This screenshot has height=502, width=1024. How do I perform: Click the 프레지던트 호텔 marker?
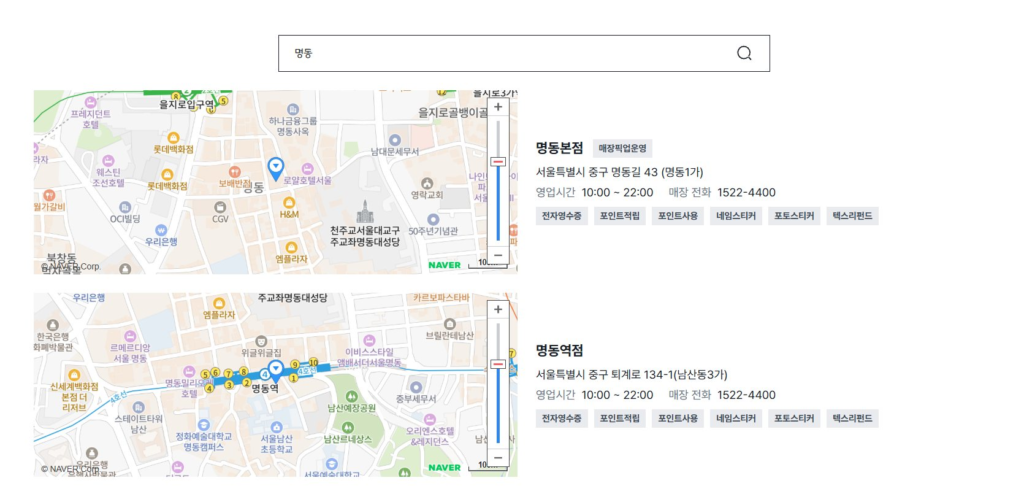coord(91,102)
